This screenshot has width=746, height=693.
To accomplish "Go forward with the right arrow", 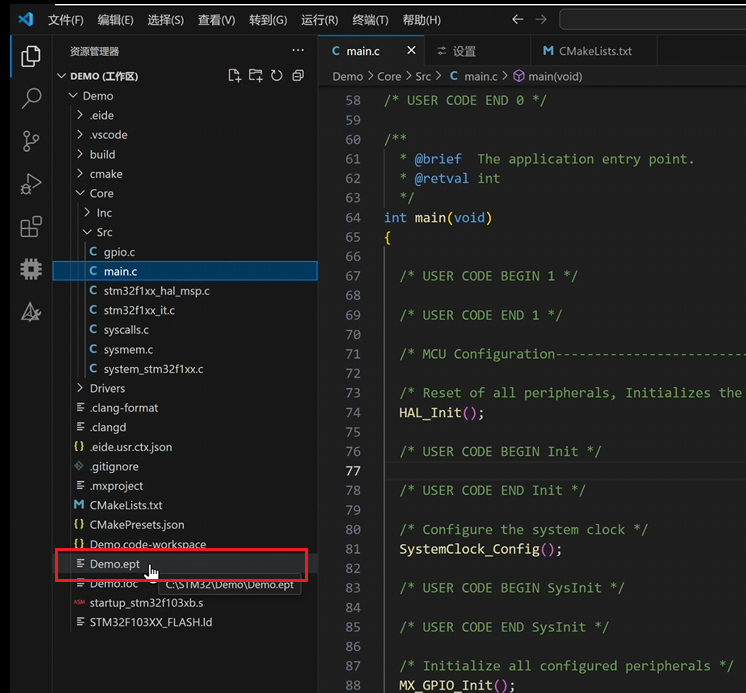I will tap(541, 20).
